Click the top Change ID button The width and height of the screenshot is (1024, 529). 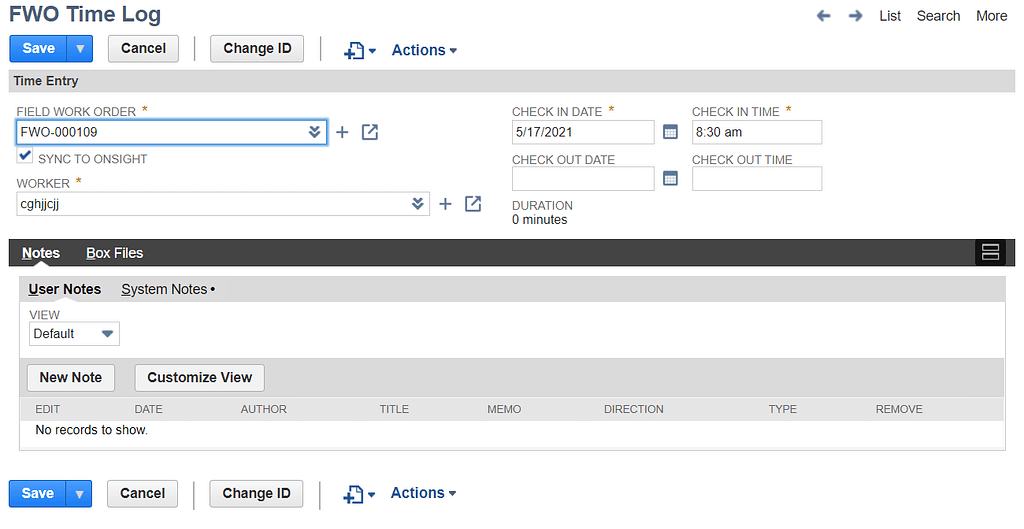pos(257,49)
